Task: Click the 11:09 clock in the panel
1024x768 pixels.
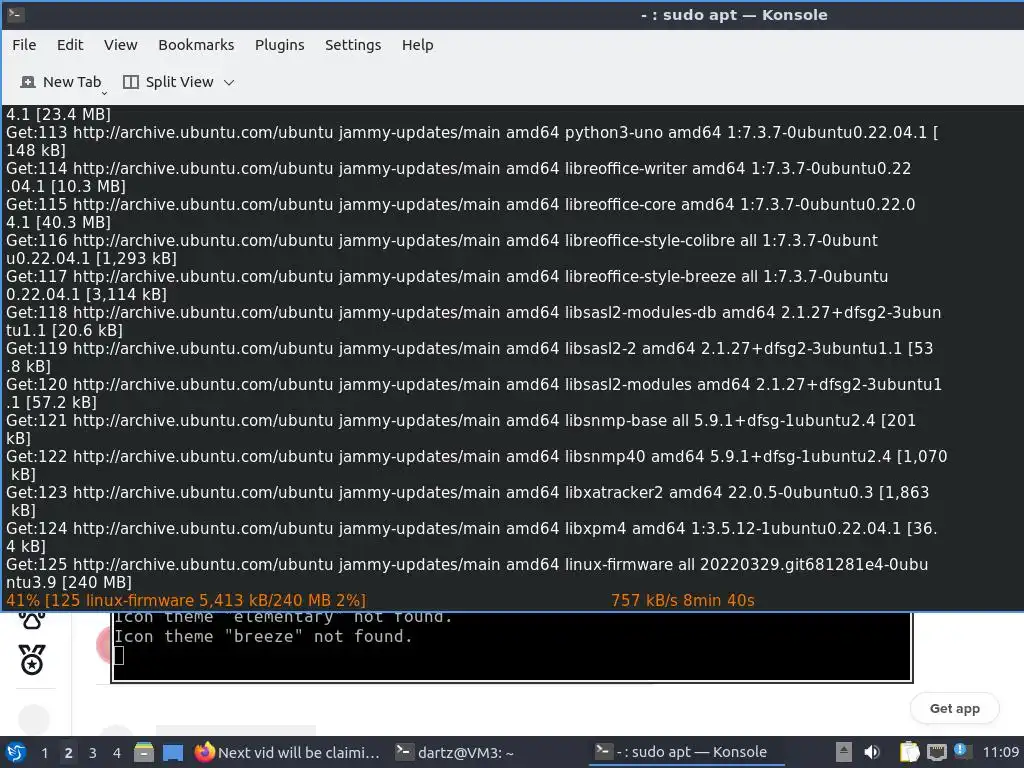Action: pos(1001,752)
